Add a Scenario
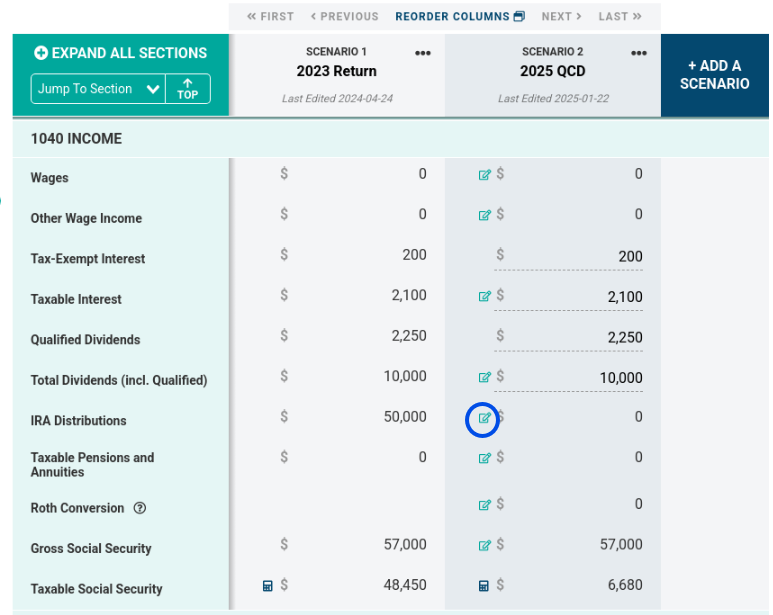The width and height of the screenshot is (773, 615). pos(715,75)
